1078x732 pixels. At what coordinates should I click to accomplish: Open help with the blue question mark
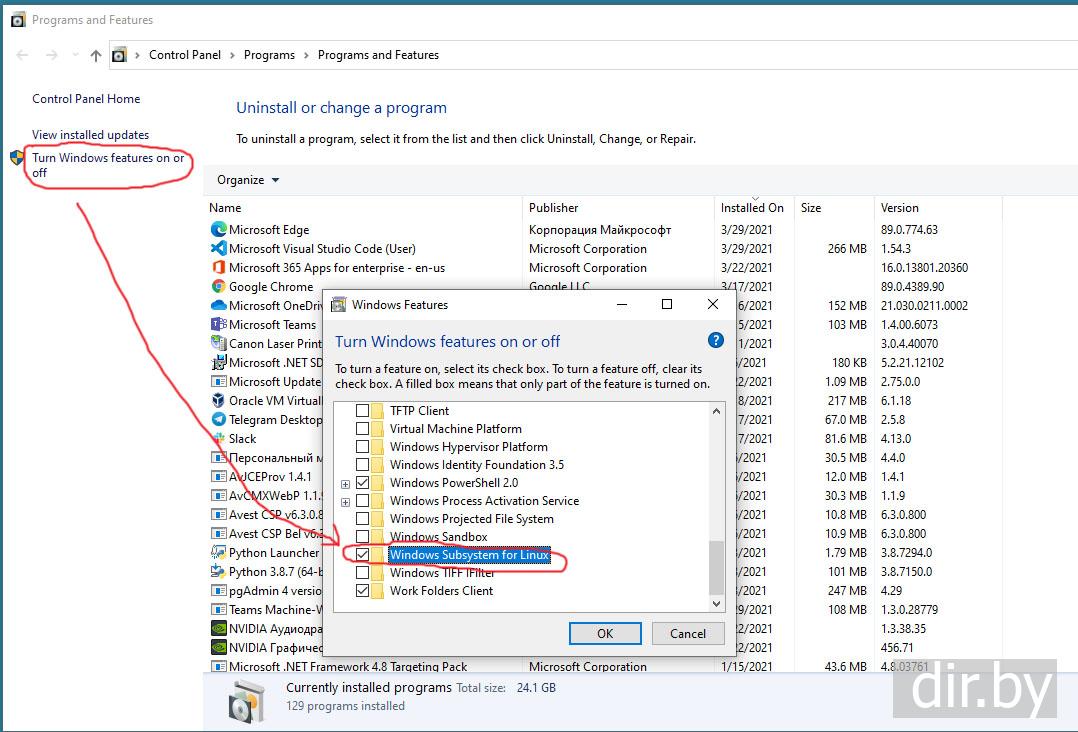[x=715, y=341]
